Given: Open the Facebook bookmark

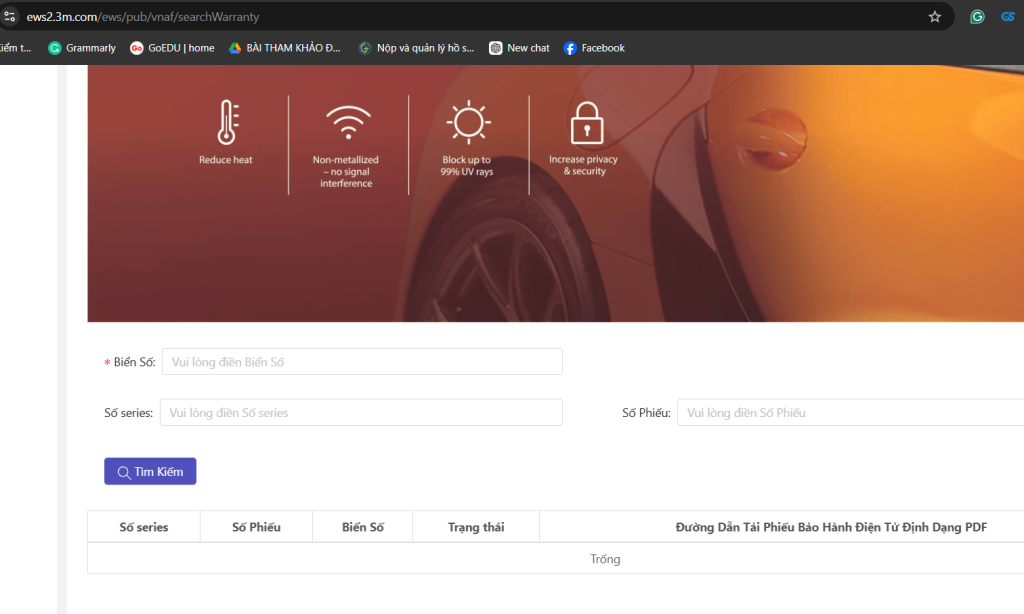Looking at the screenshot, I should [x=594, y=48].
